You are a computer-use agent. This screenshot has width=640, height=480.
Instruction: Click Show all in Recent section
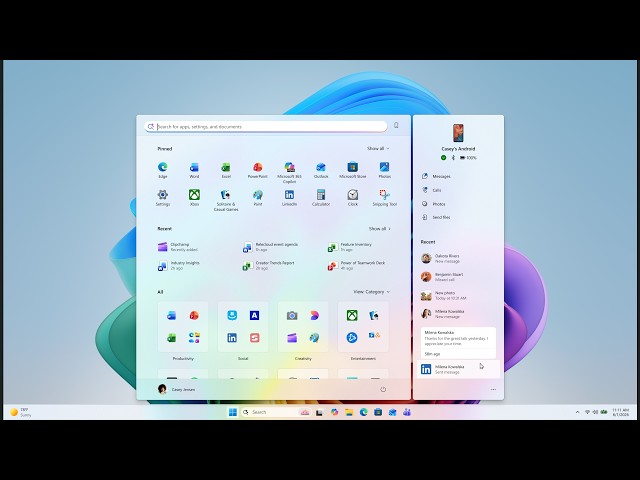[x=380, y=229]
